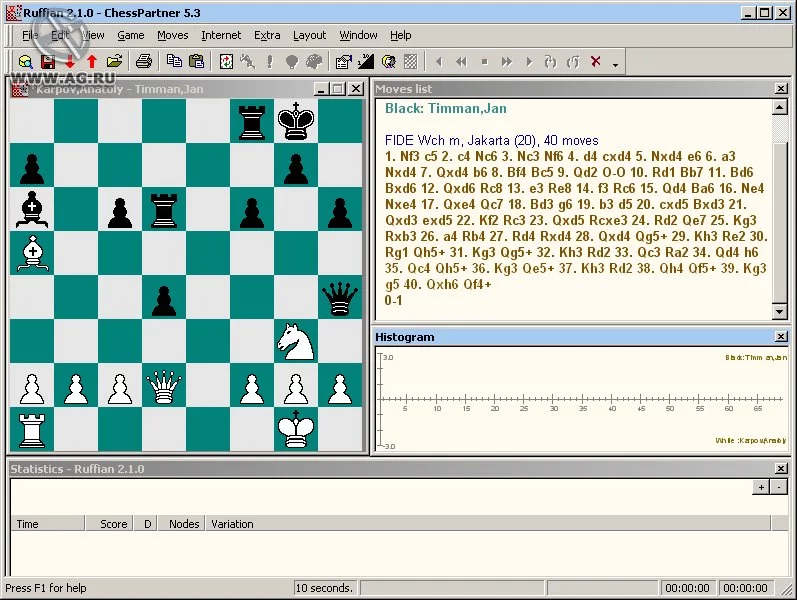Select the black queen on the board
The height and width of the screenshot is (600, 797).
coord(340,297)
